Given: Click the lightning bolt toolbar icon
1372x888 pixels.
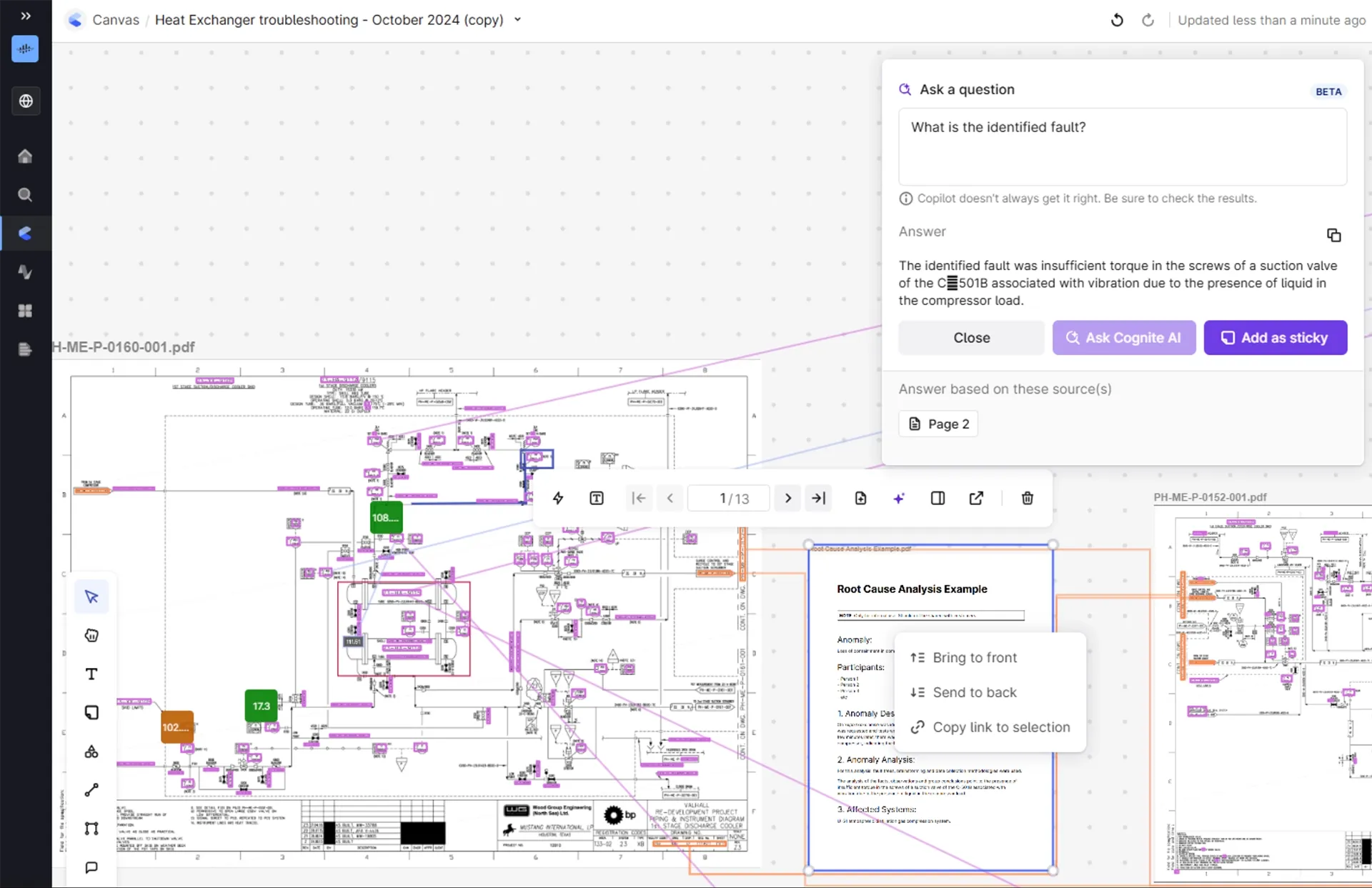Looking at the screenshot, I should (558, 499).
